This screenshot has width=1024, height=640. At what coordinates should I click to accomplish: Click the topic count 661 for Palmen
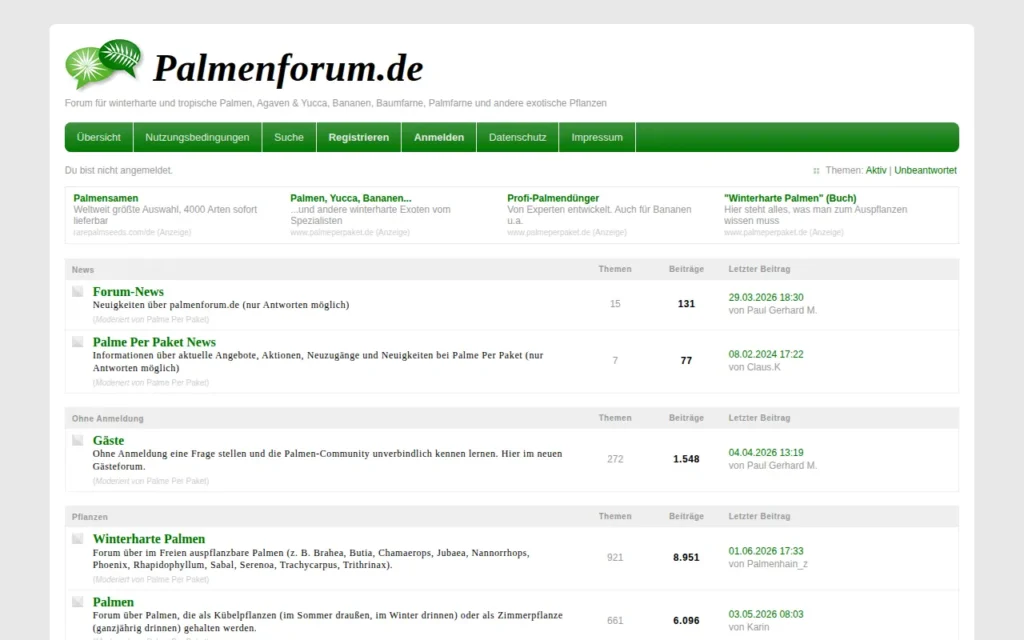tap(615, 620)
